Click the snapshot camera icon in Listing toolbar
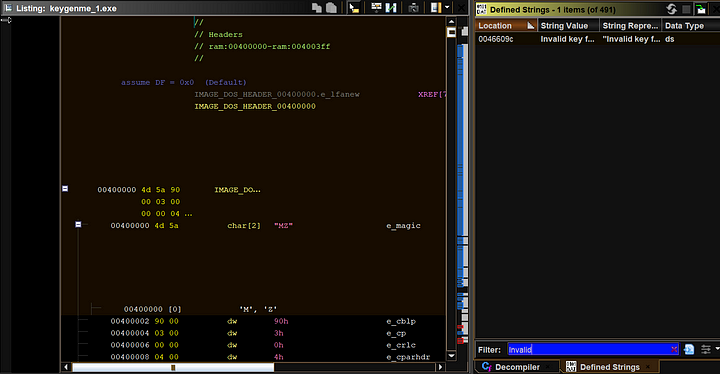This screenshot has height=374, width=720. click(x=413, y=8)
